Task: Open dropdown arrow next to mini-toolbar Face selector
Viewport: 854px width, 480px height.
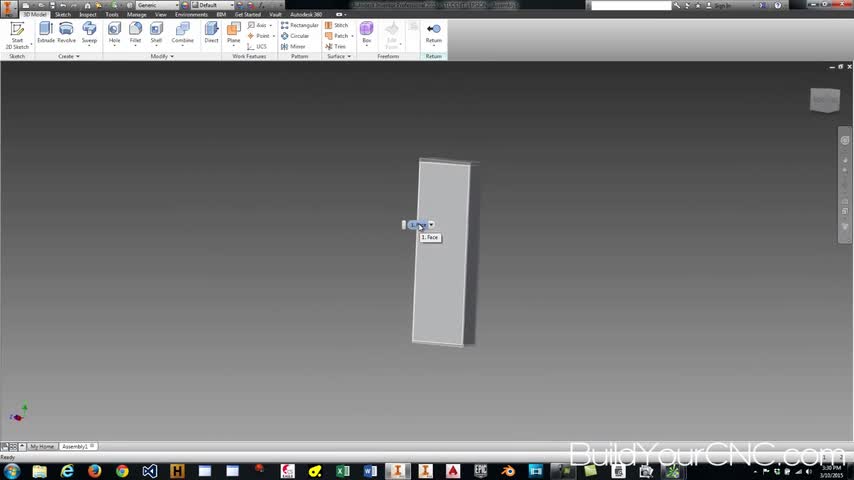Action: point(431,224)
